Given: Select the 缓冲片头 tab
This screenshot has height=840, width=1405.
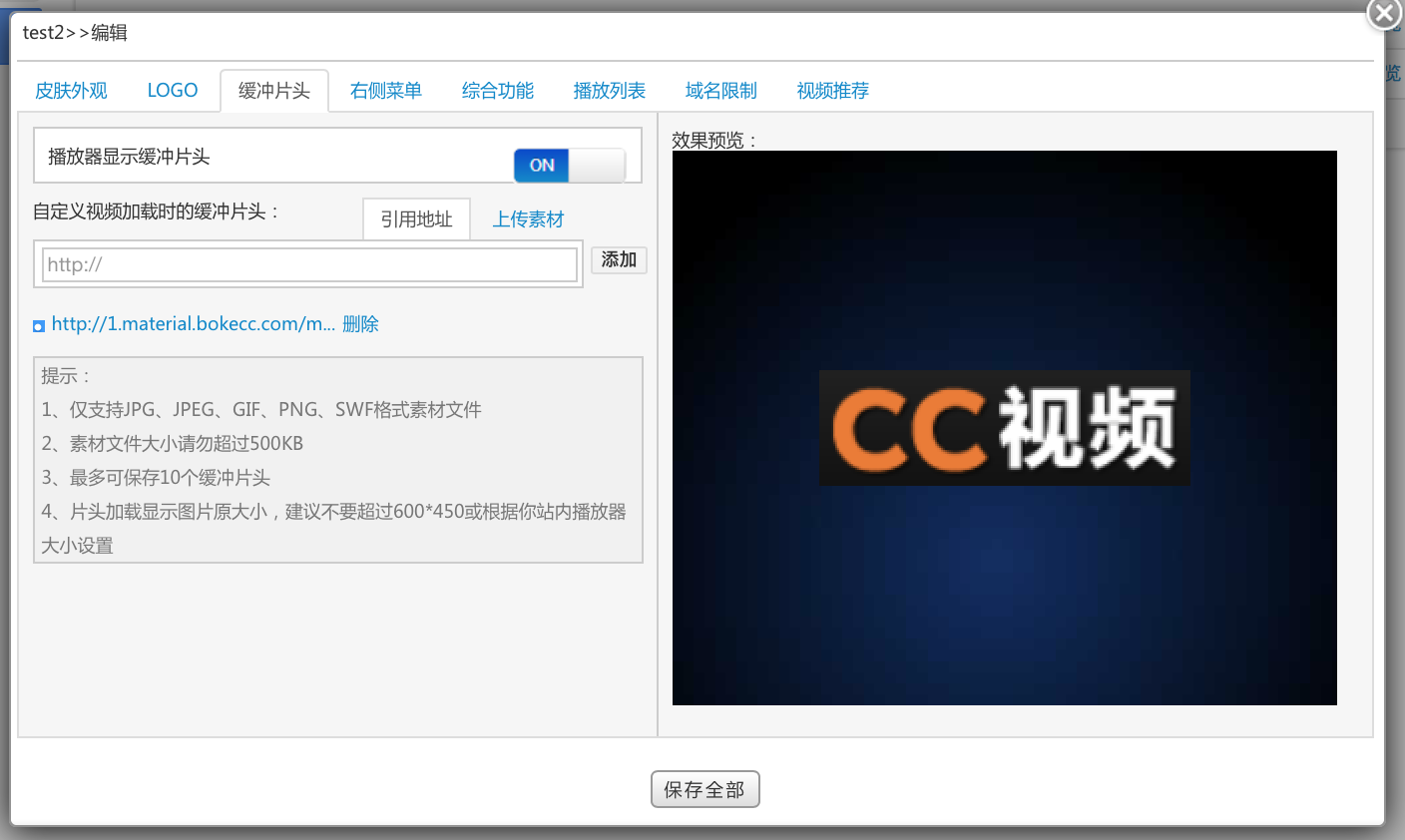Looking at the screenshot, I should 274,91.
